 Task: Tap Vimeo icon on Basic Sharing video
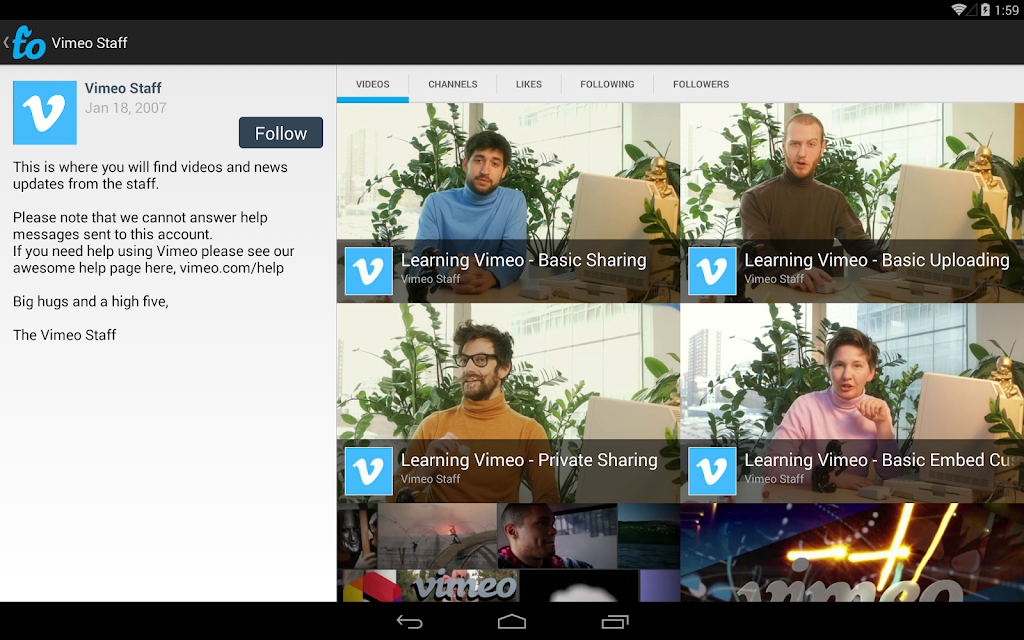click(x=369, y=271)
